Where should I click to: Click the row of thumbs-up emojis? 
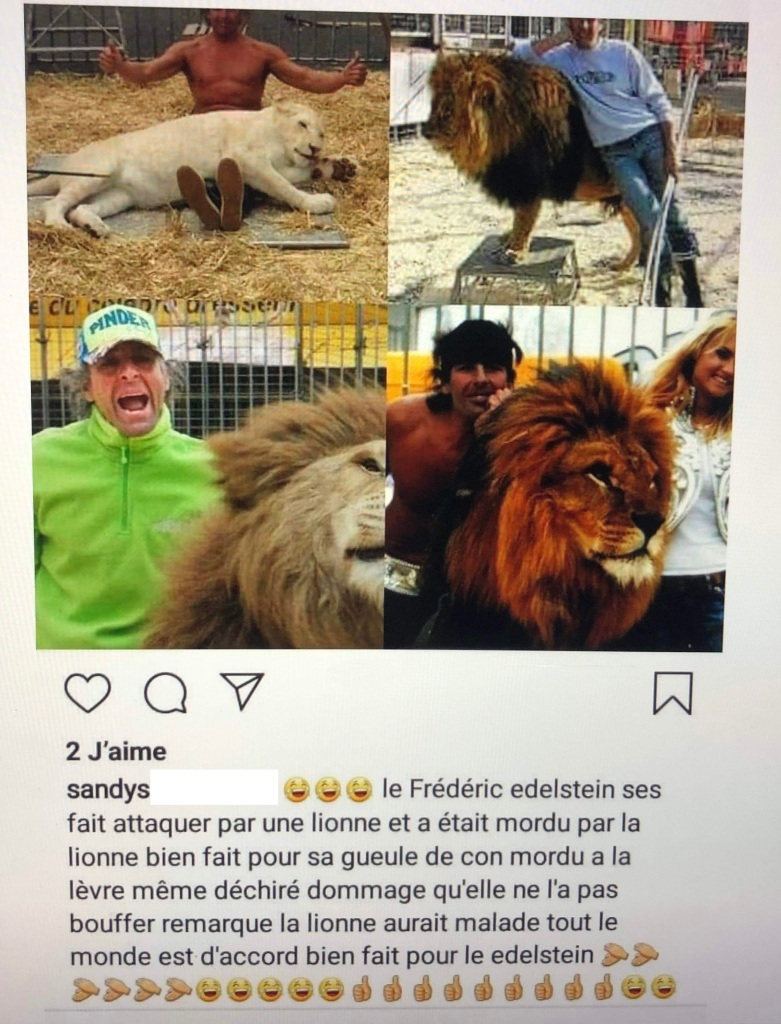482,988
